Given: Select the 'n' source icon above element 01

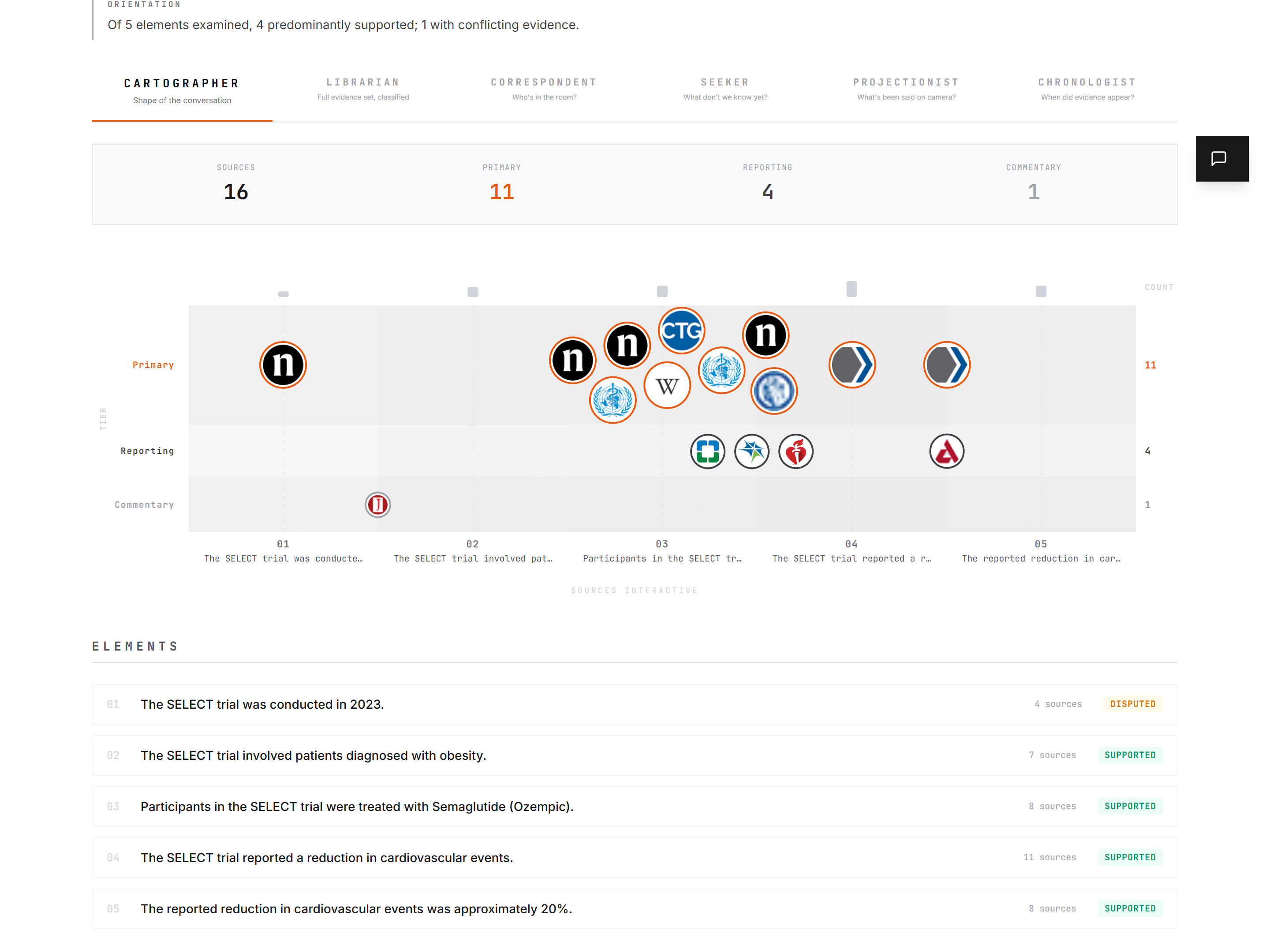Looking at the screenshot, I should [283, 365].
